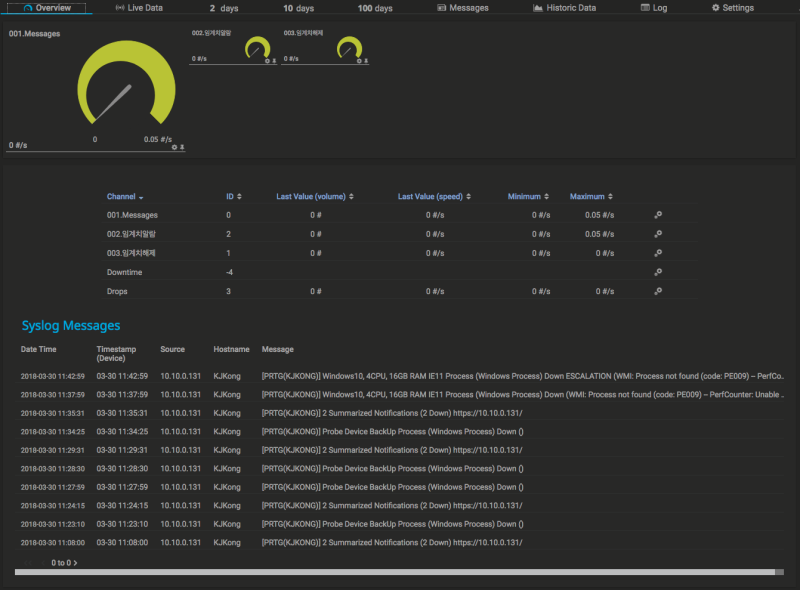Open the Historic Data tab
Screen dimensions: 800x590
[x=564, y=8]
